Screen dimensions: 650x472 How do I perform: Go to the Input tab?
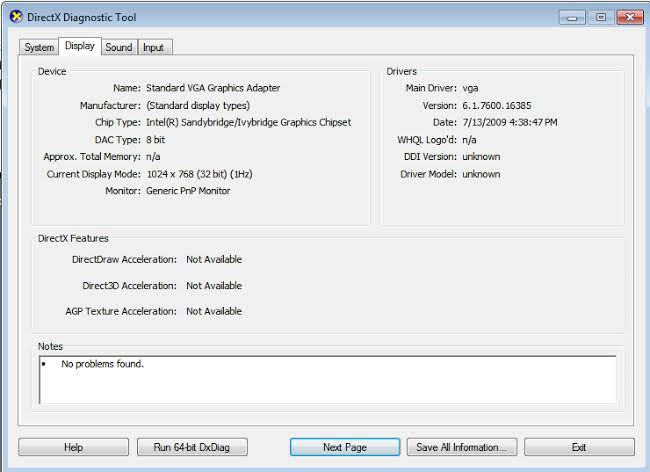tap(153, 47)
